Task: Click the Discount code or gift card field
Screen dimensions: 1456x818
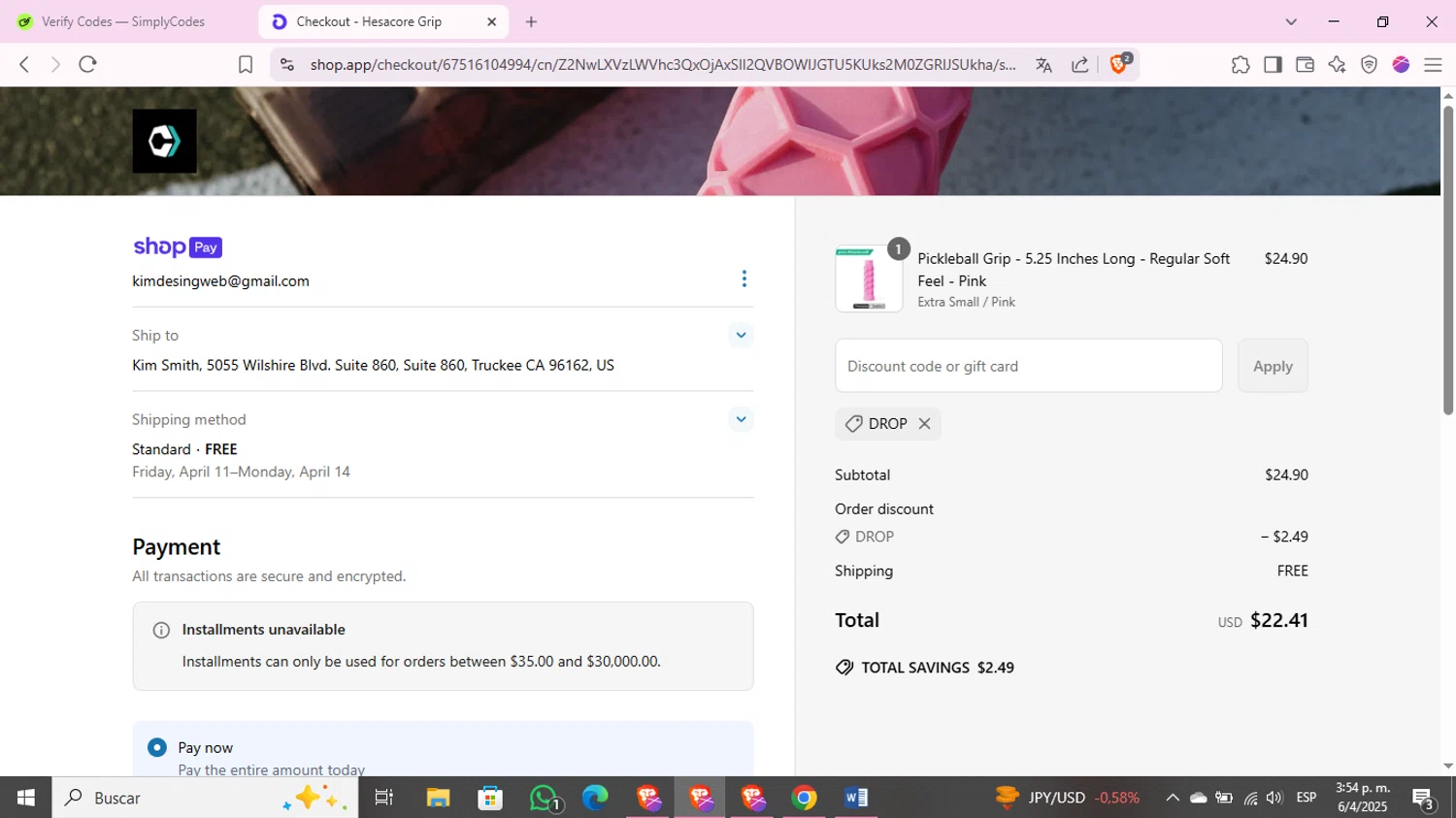Action: 1028,366
